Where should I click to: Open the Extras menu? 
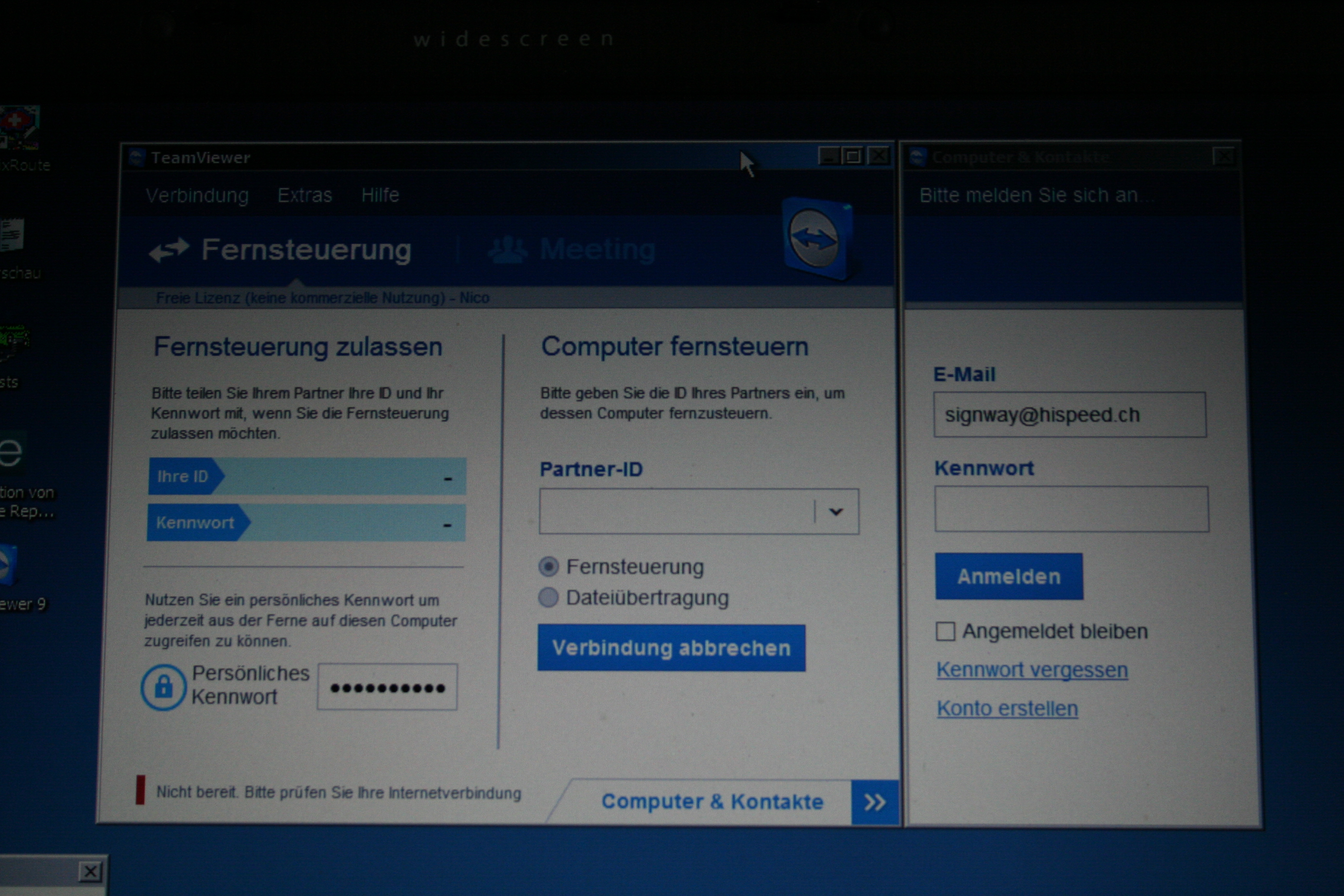[x=304, y=196]
